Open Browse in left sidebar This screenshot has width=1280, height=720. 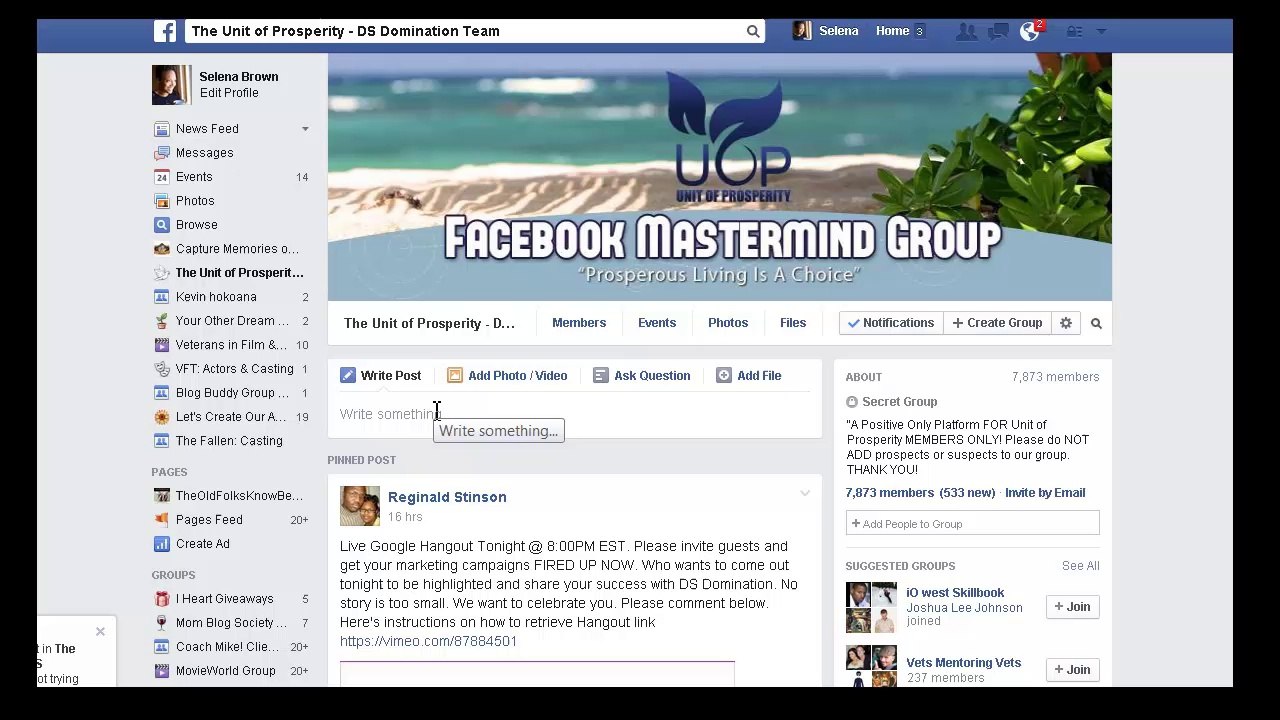click(196, 225)
